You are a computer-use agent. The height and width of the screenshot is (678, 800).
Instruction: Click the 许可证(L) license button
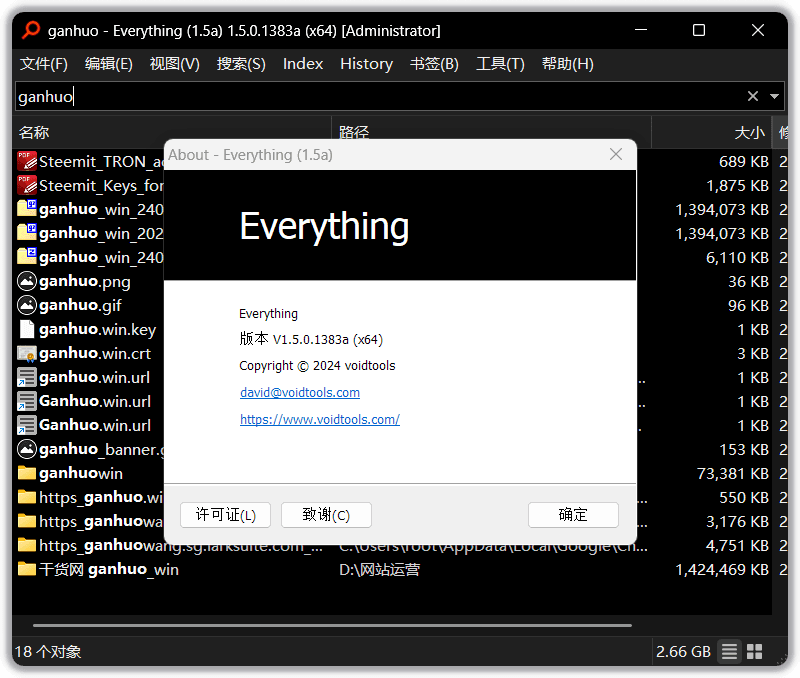pyautogui.click(x=226, y=515)
